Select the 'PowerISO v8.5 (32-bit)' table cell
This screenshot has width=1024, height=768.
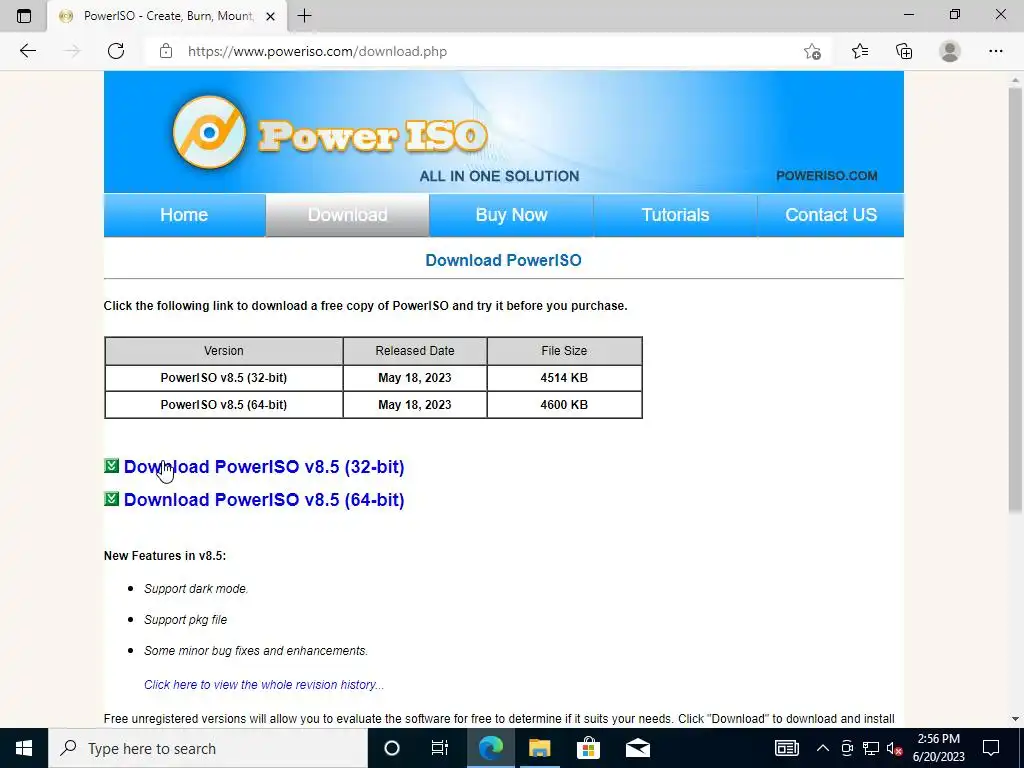223,377
